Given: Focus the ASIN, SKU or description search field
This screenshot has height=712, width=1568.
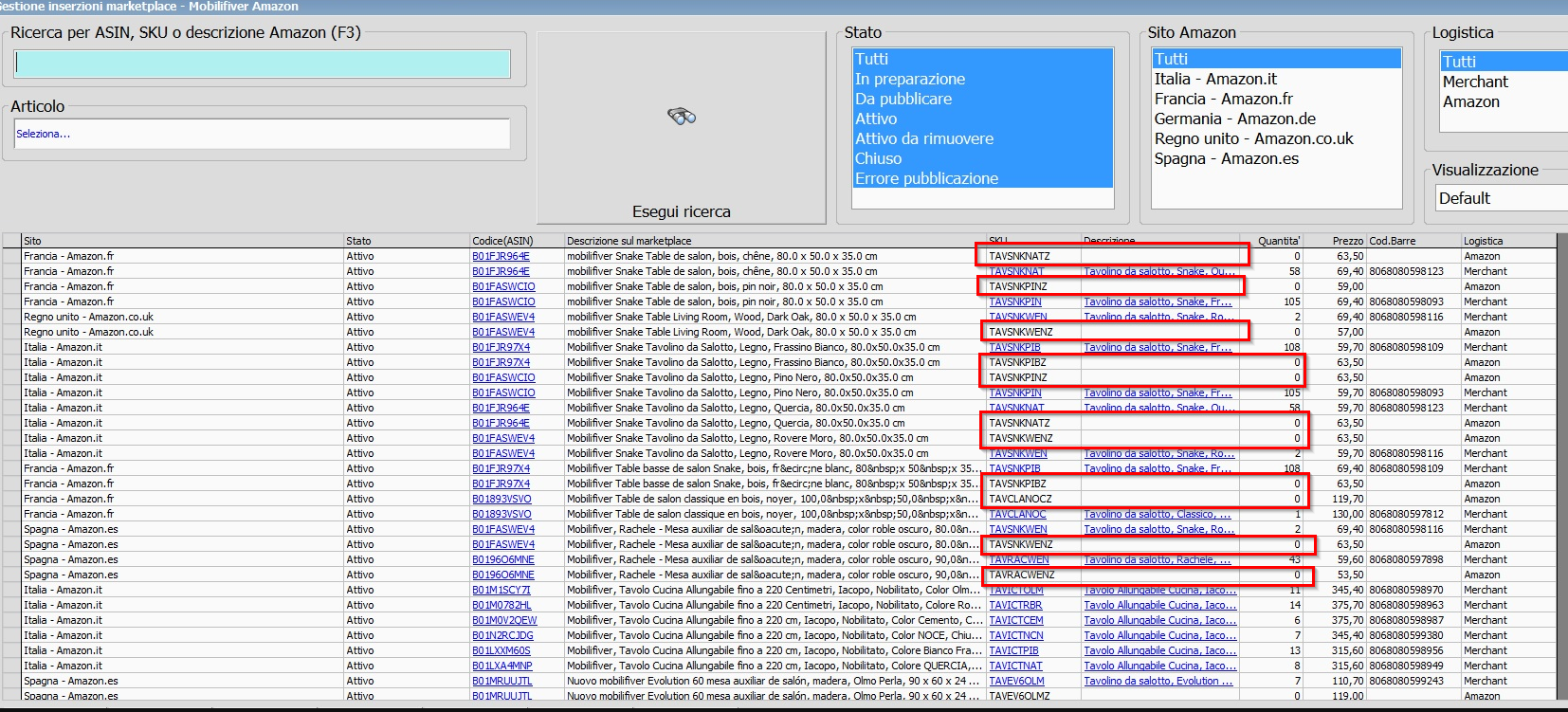Looking at the screenshot, I should [x=263, y=64].
